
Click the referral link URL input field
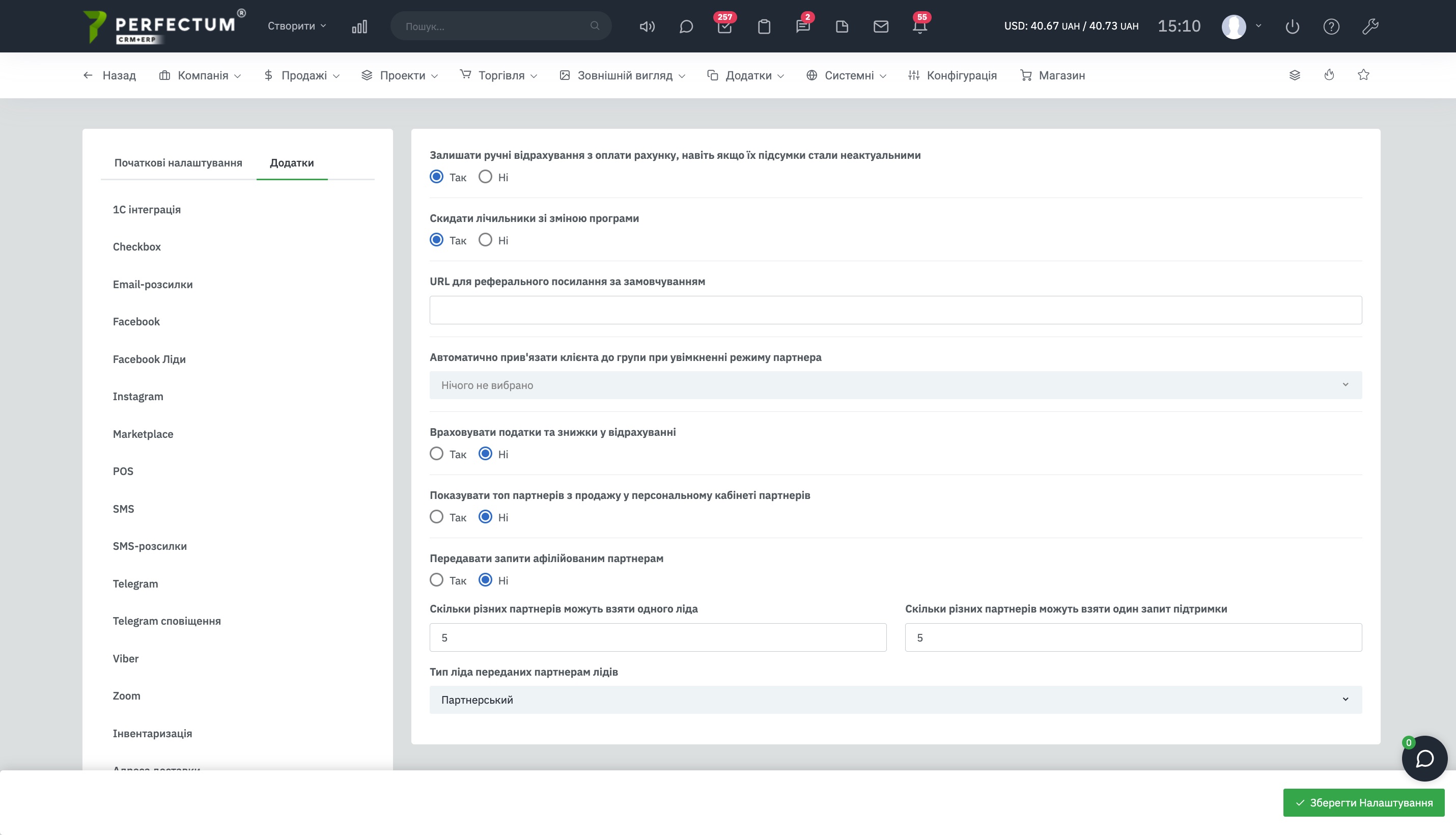click(x=895, y=310)
